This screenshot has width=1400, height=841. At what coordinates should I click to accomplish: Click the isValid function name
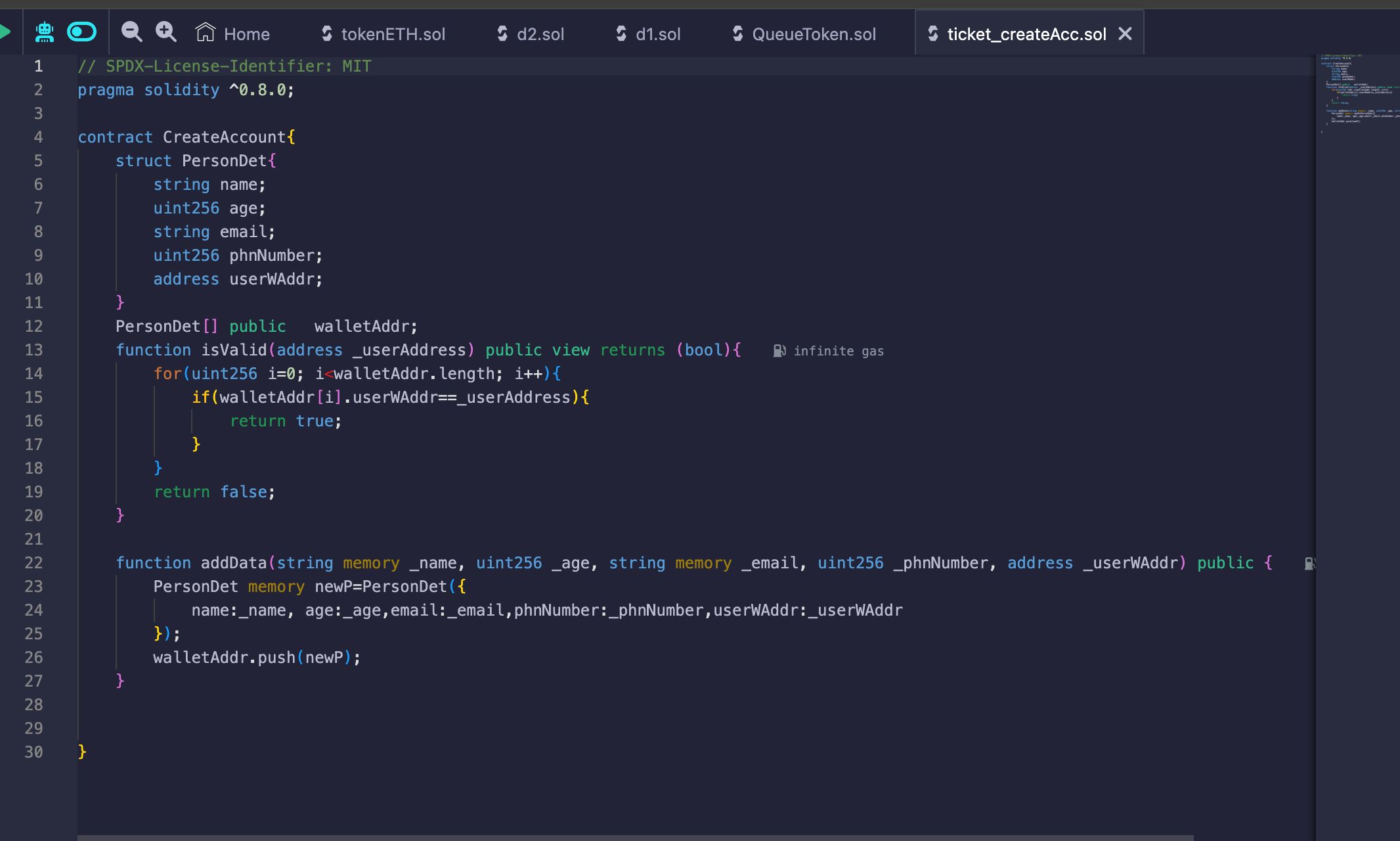tap(234, 350)
